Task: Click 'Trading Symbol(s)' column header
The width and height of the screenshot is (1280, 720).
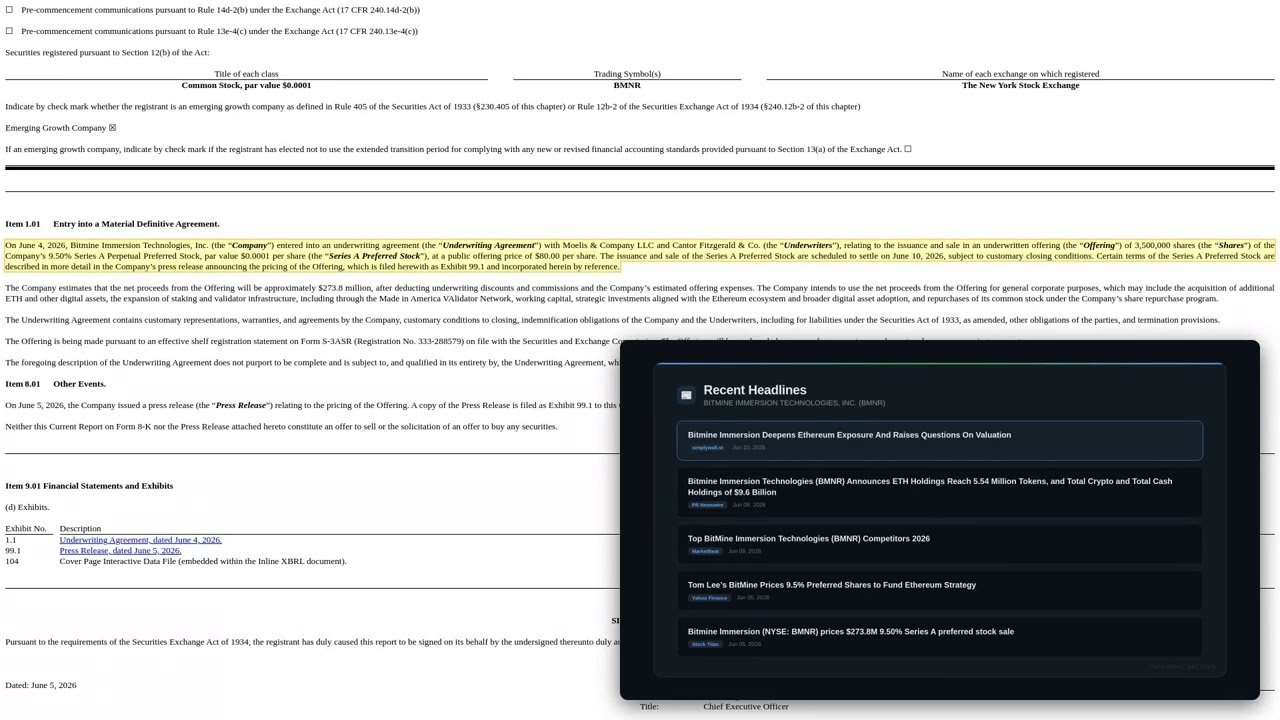Action: [627, 74]
